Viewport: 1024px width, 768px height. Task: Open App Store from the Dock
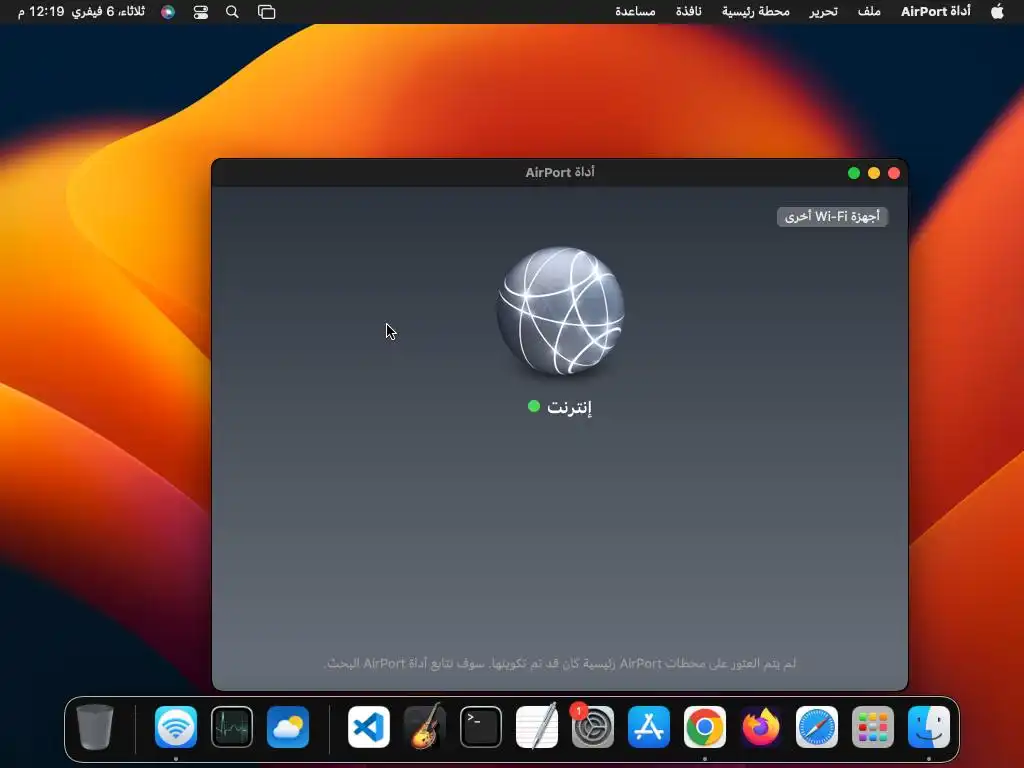point(648,727)
